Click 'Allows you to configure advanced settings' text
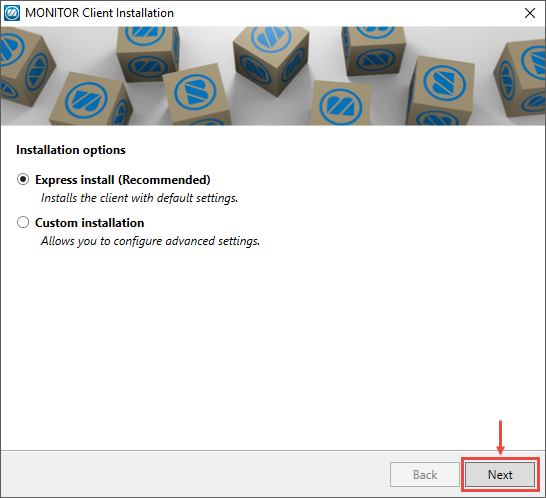This screenshot has width=546, height=498. click(150, 241)
